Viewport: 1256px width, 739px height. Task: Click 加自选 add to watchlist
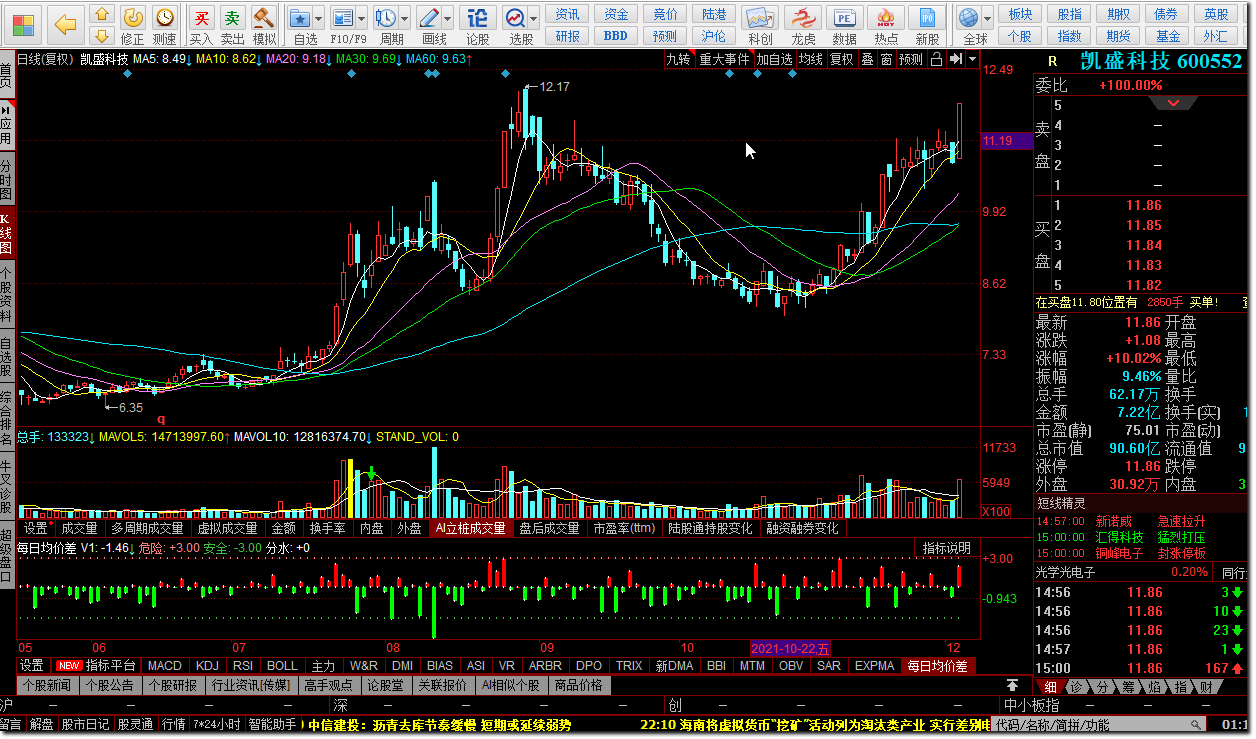tap(774, 59)
